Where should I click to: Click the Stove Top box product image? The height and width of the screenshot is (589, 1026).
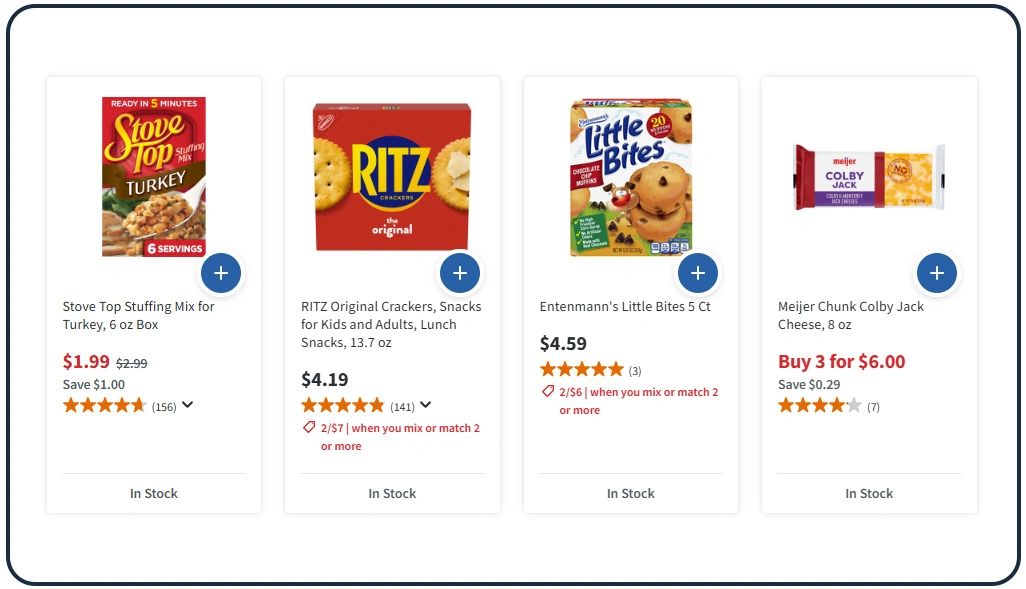[154, 176]
